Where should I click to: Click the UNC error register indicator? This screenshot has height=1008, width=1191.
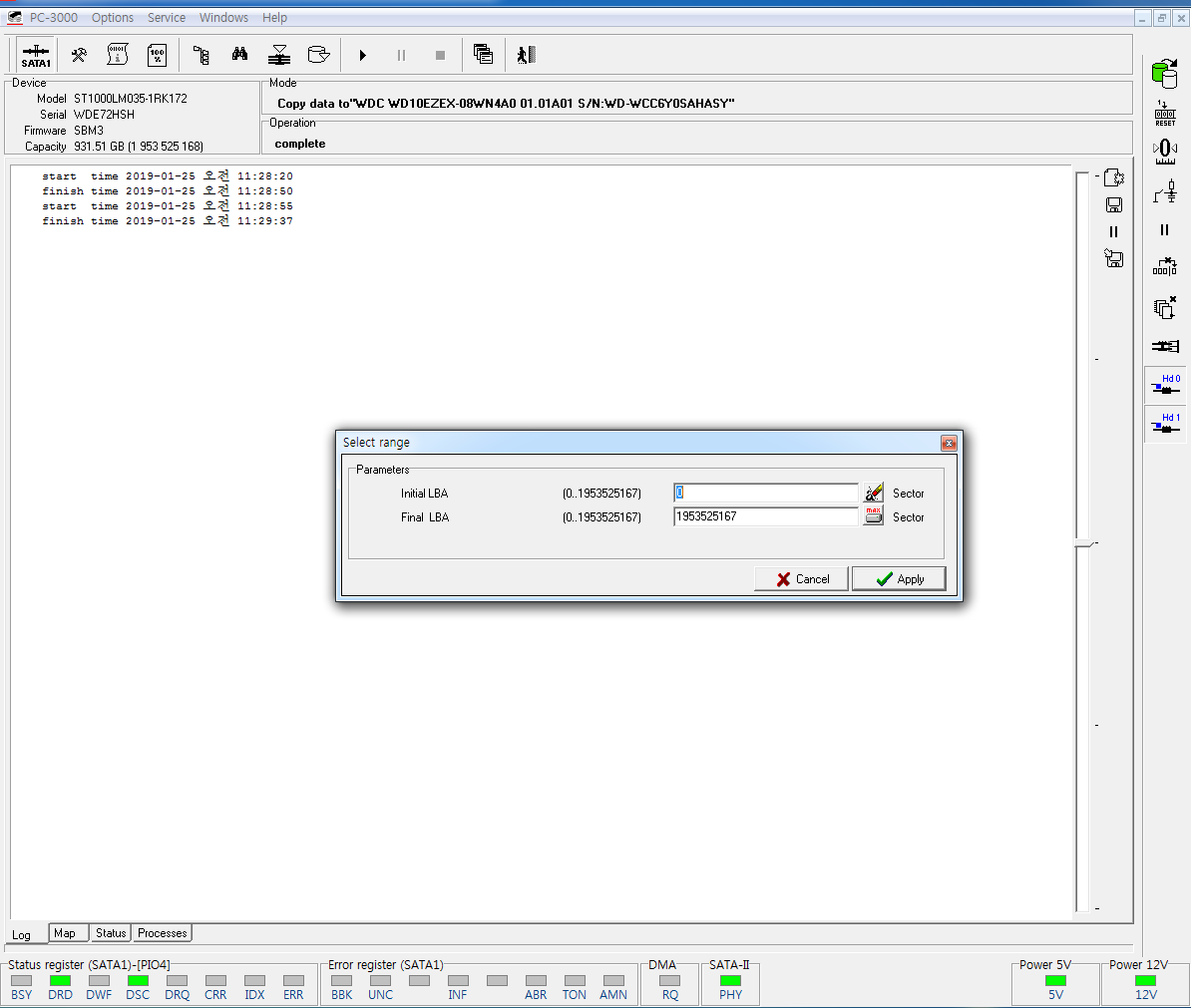coord(380,980)
